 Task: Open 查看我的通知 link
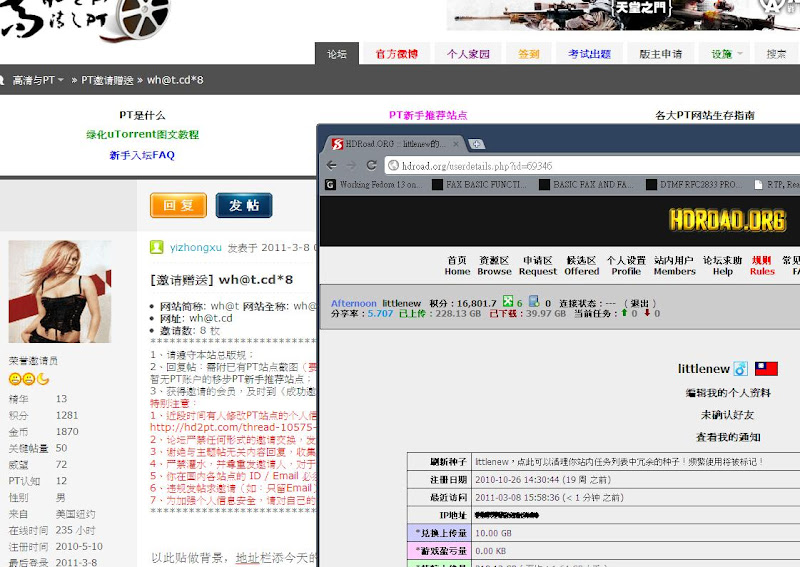[728, 437]
